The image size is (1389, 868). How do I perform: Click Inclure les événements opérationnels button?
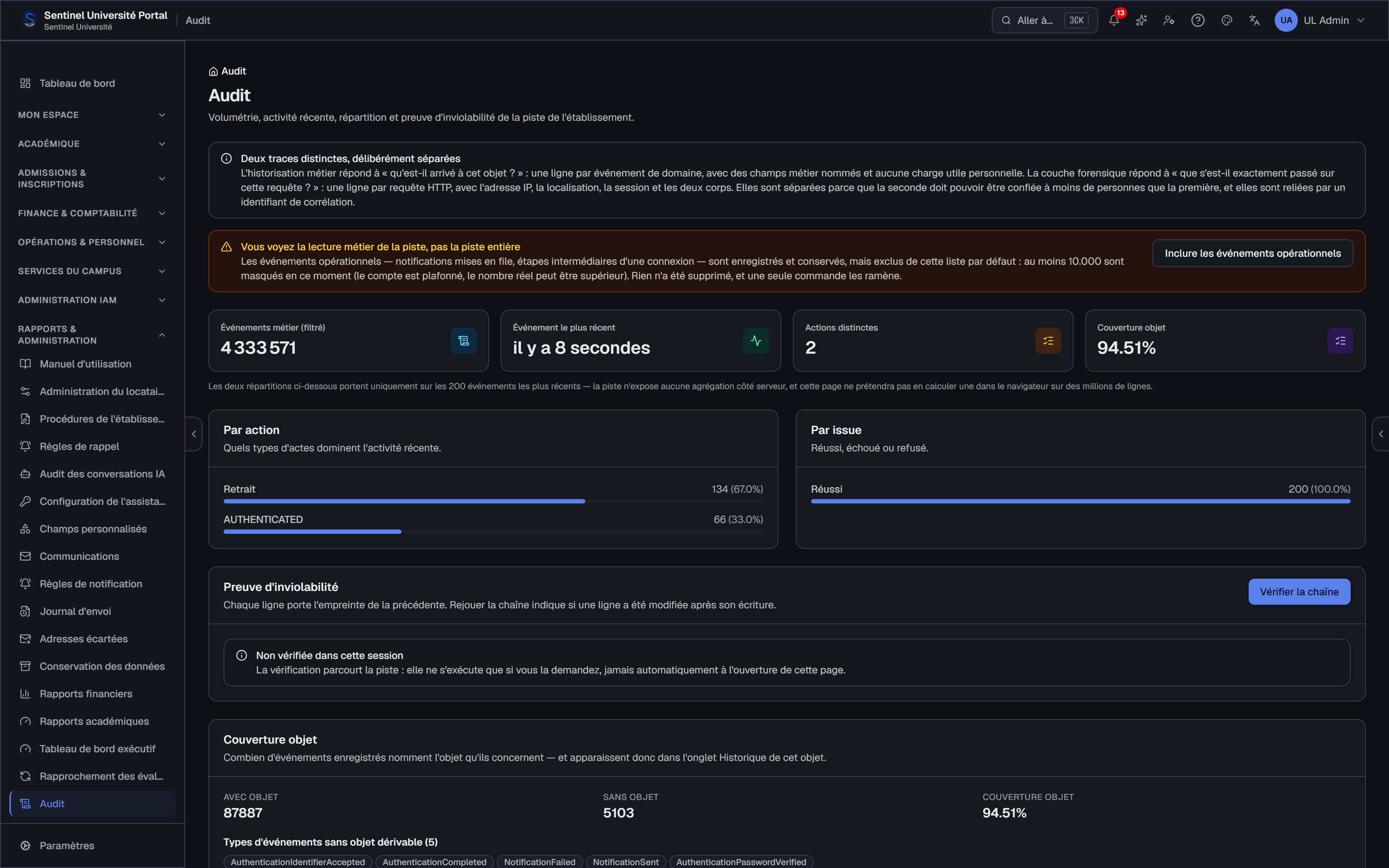pyautogui.click(x=1252, y=253)
